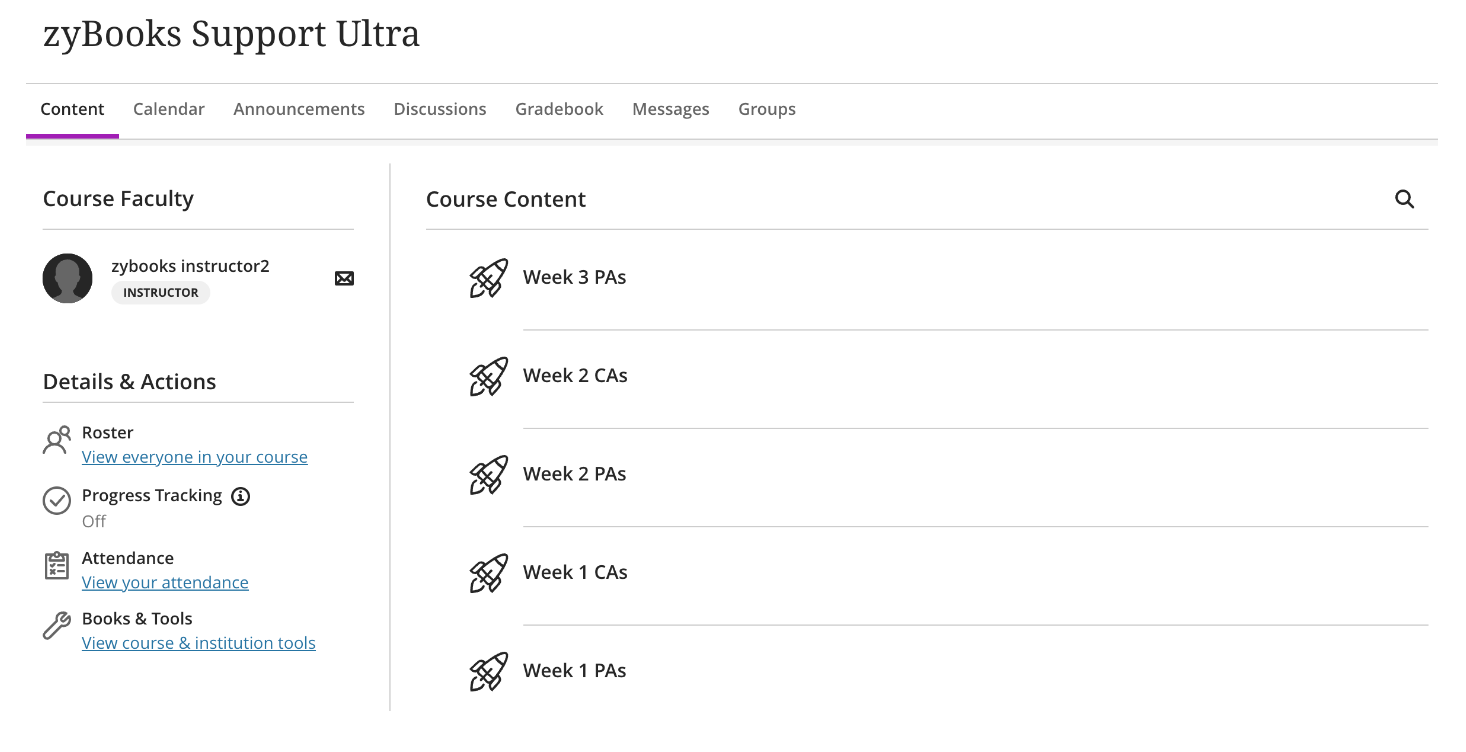1466x752 pixels.
Task: Select the Groups tab
Action: click(x=767, y=109)
